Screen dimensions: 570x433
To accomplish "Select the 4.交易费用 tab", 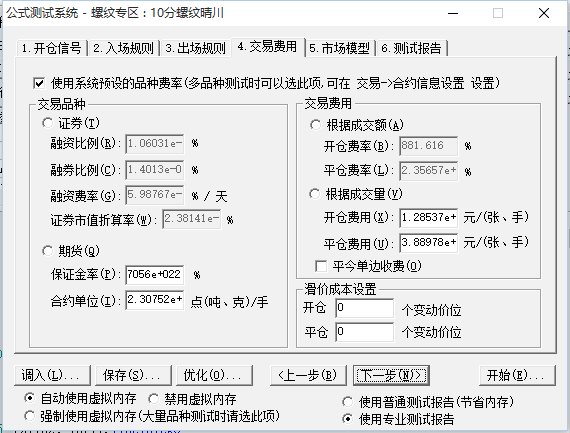I will (x=268, y=47).
